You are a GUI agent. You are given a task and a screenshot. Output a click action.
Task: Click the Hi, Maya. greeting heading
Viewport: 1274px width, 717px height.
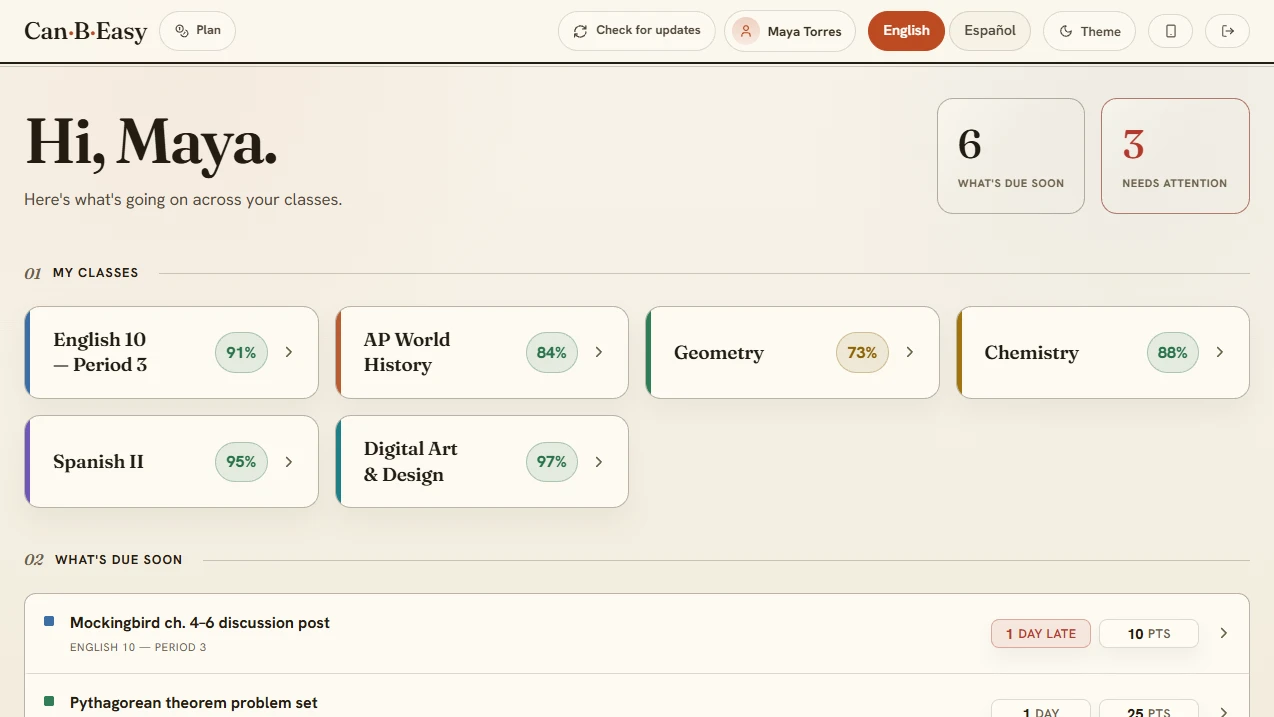151,142
